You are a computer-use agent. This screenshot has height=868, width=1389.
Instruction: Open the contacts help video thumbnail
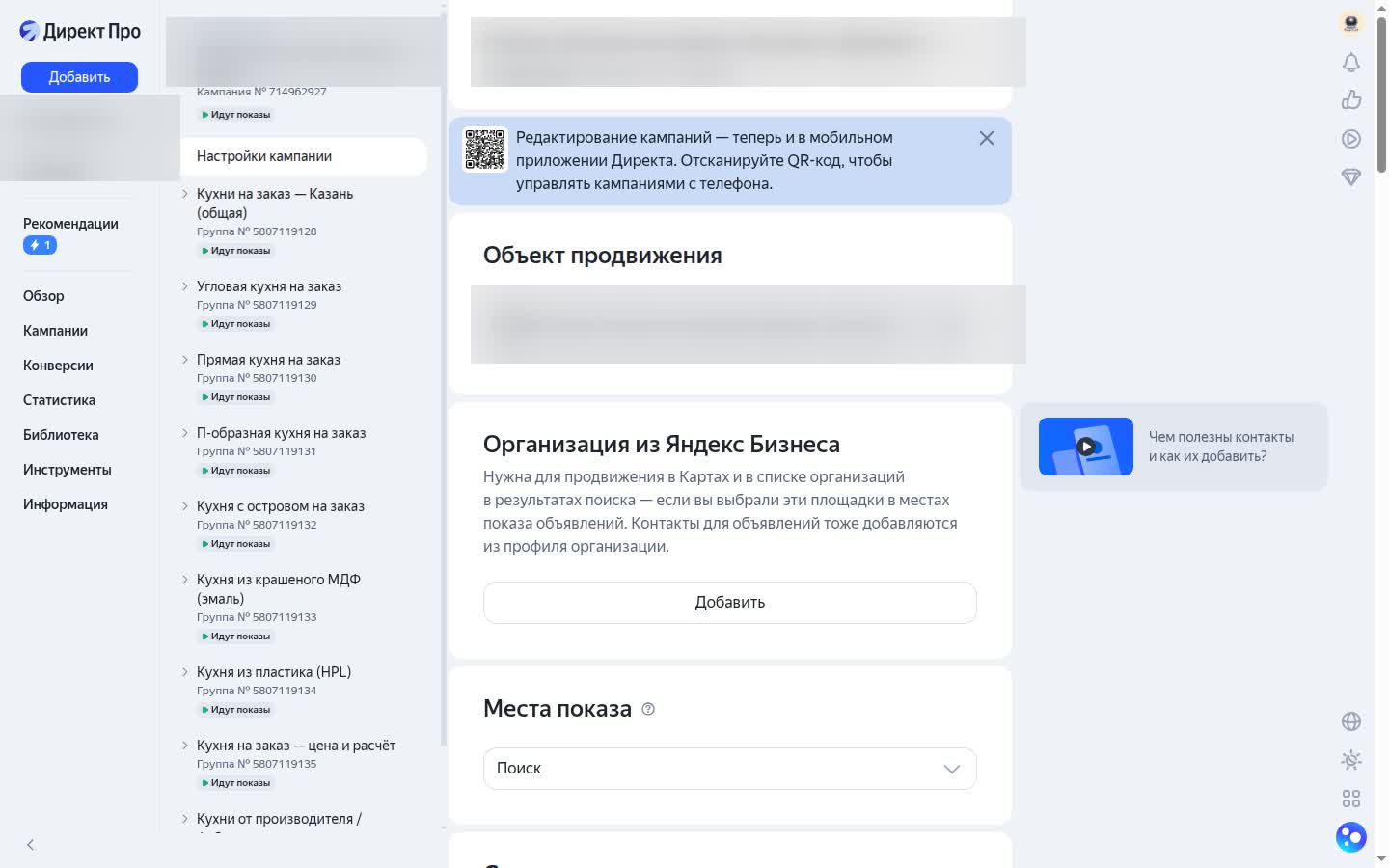click(1086, 447)
